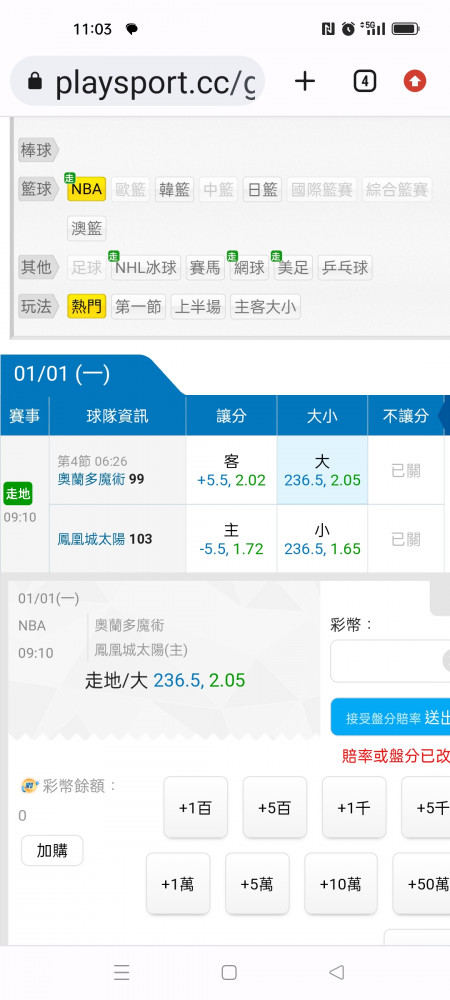Screen dimensions: 450x1000
Task: Open new browser tab with plus icon
Action: point(305,81)
